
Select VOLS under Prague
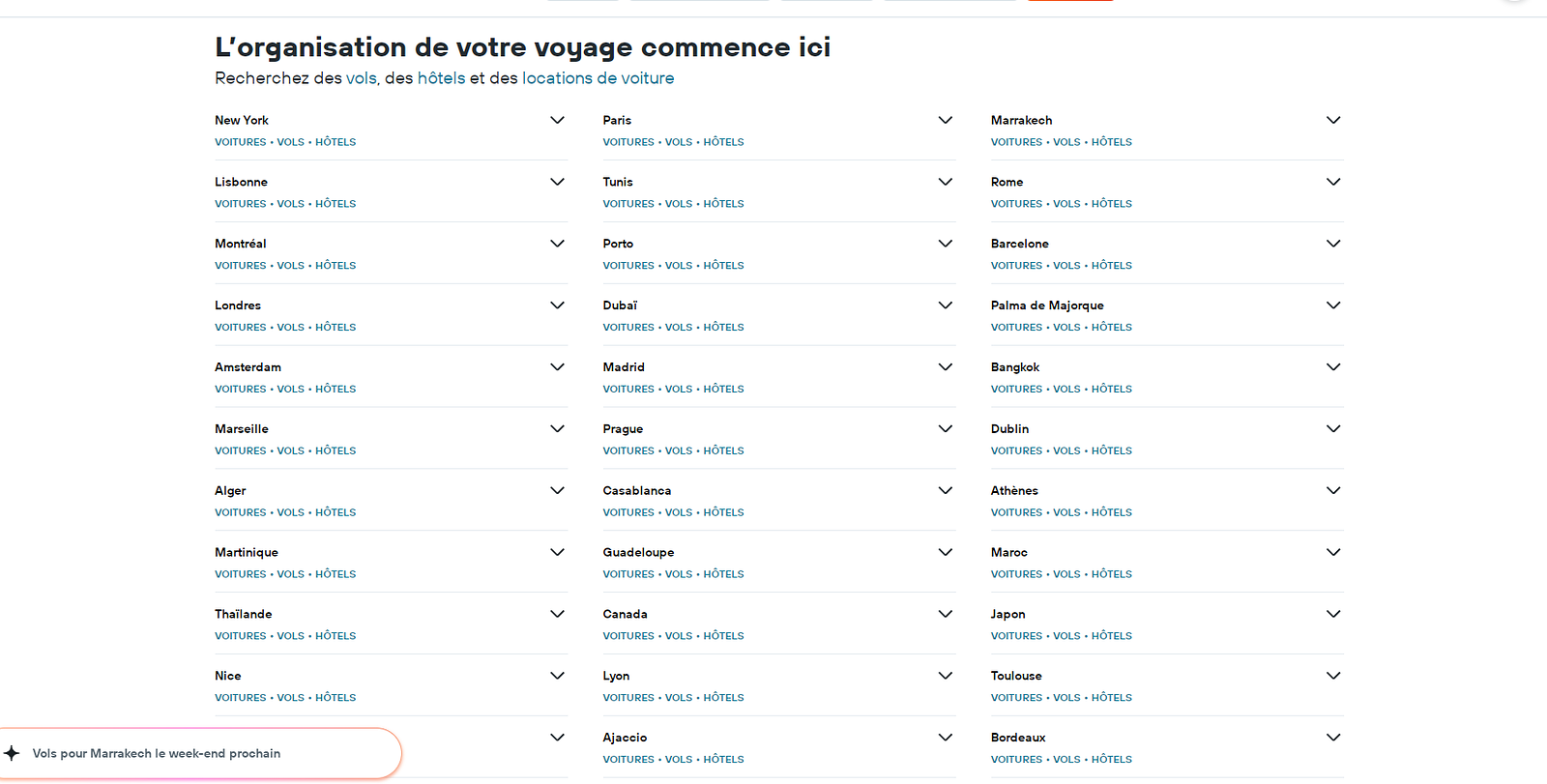[679, 451]
